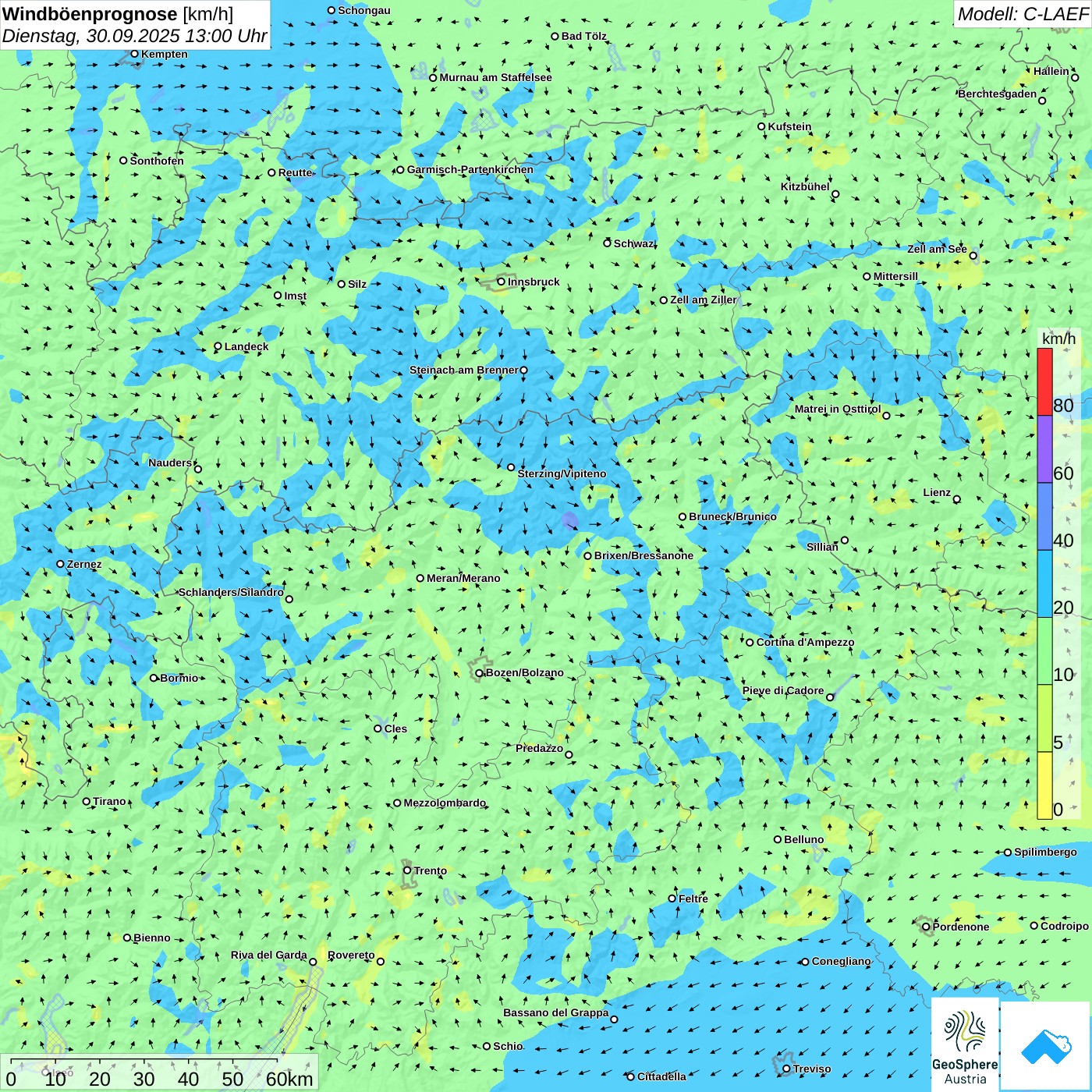Screen dimensions: 1092x1092
Task: Click the Bruneck/Brunico label
Action: pos(732,516)
